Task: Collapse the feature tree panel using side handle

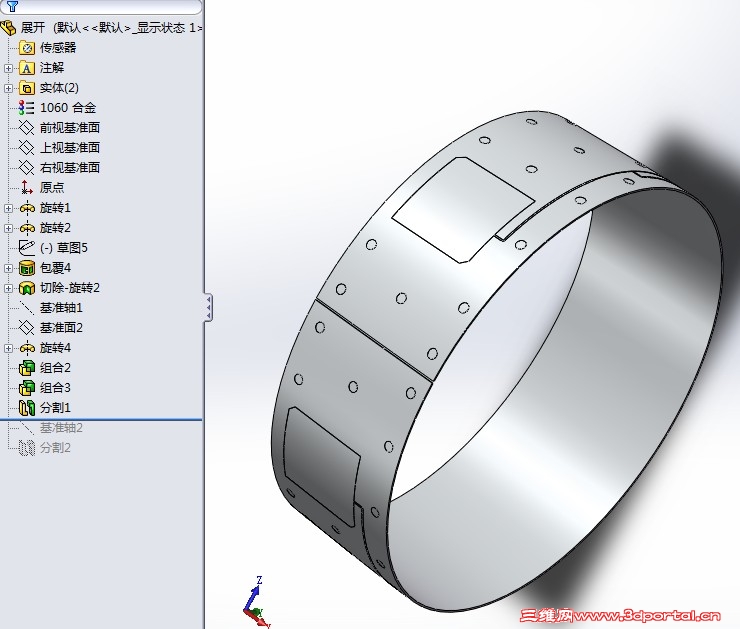Action: (x=208, y=308)
